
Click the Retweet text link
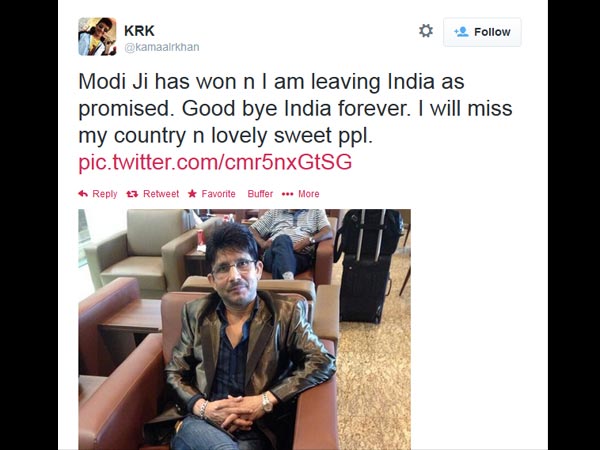(x=161, y=194)
